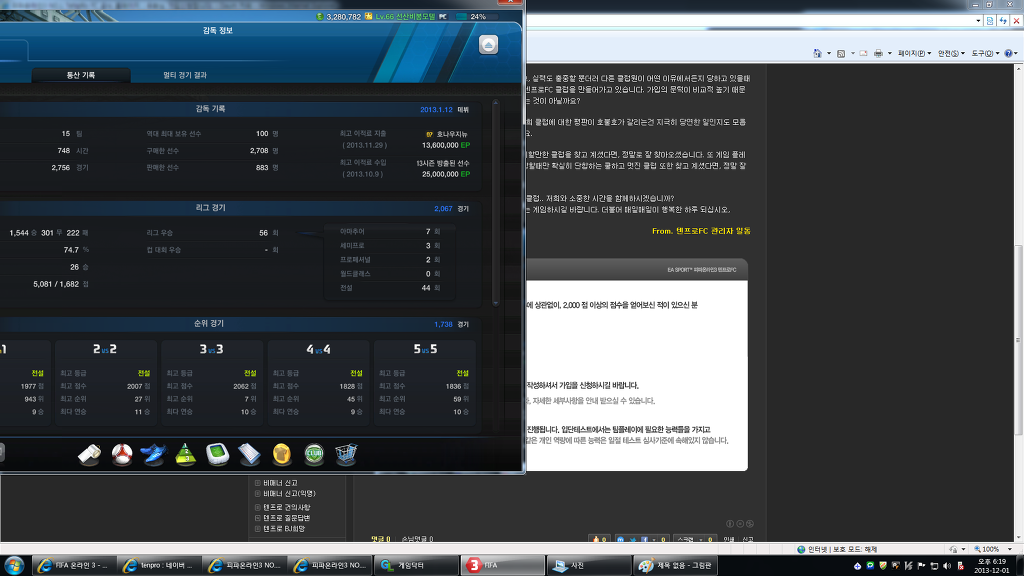Screen dimensions: 1024x576
Task: Click the 'From. 텐프로FC 관리자 일동' signature text
Action: point(701,231)
